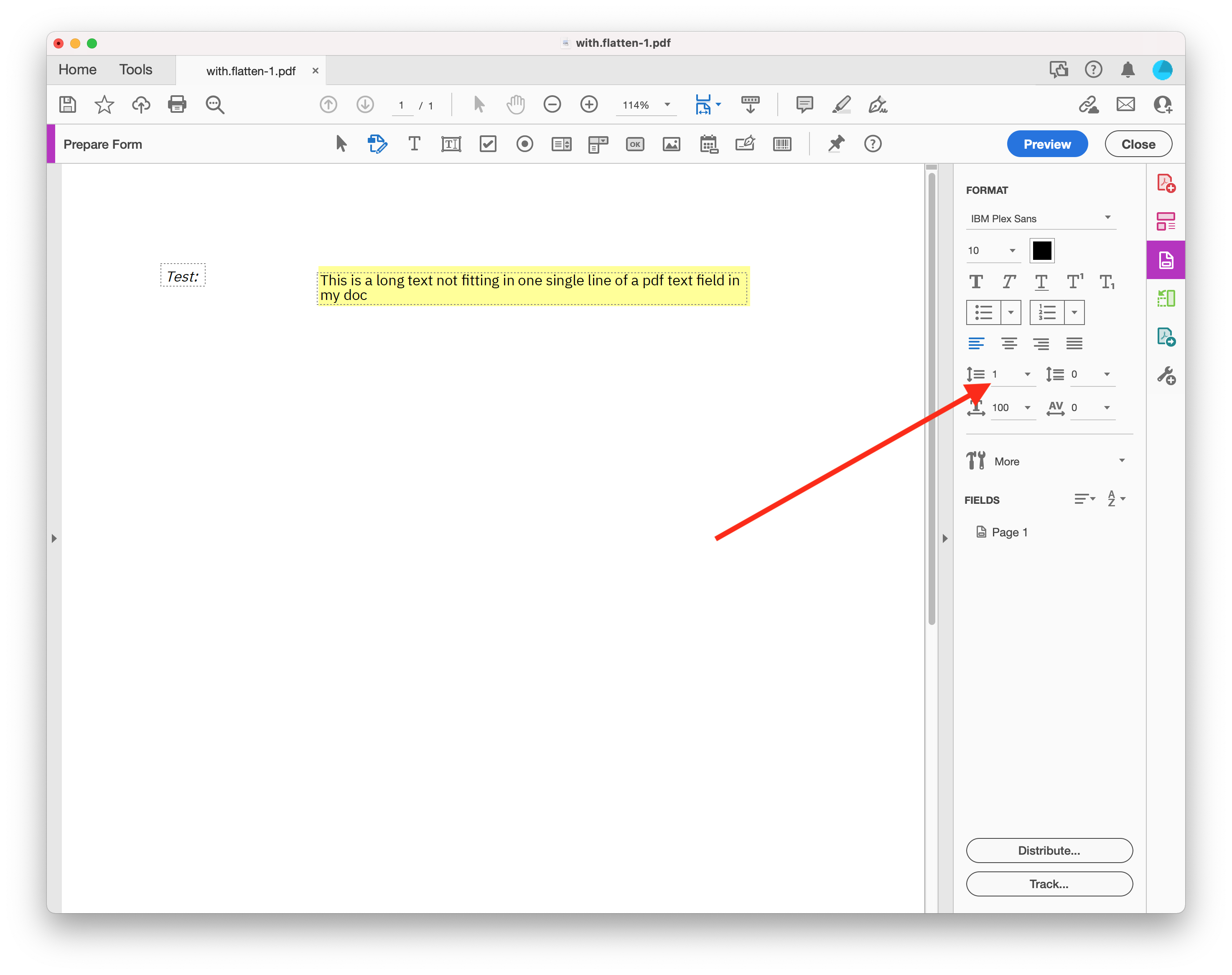Screen dimensions: 1232x975
Task: Click the Distribute button
Action: pyautogui.click(x=1049, y=850)
